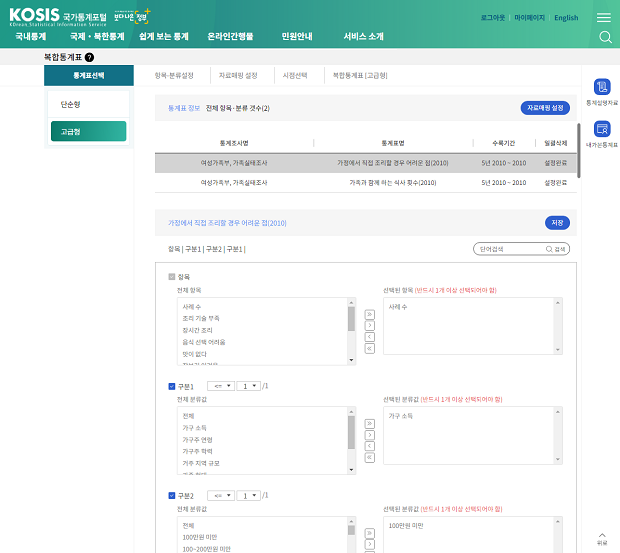Move all 항목 items right with double arrow
Screen dimensions: 620x553
(369, 315)
